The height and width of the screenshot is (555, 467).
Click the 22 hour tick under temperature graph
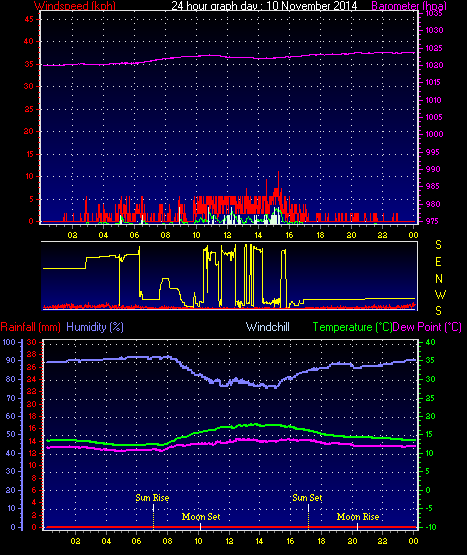(382, 541)
